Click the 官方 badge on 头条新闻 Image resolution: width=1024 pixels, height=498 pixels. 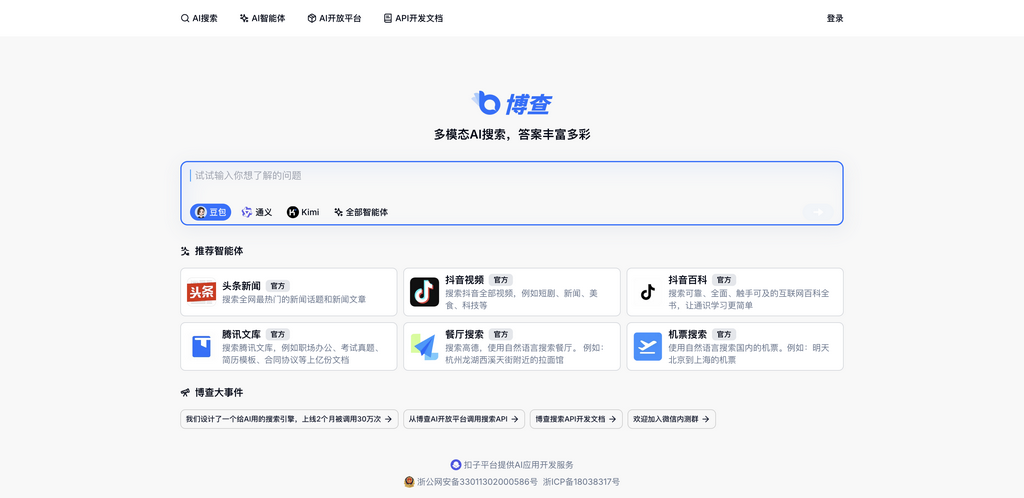point(278,286)
